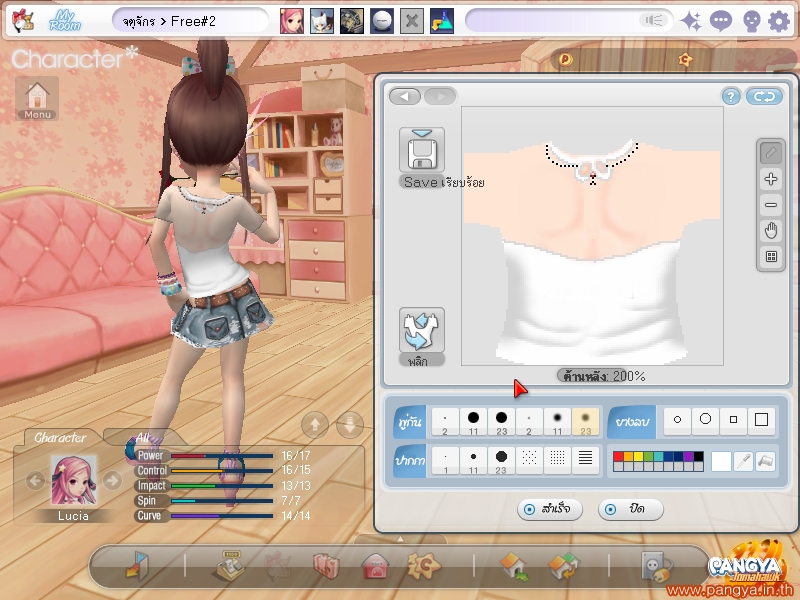Click the golf ball icon in top bar
The height and width of the screenshot is (600, 800).
(382, 21)
